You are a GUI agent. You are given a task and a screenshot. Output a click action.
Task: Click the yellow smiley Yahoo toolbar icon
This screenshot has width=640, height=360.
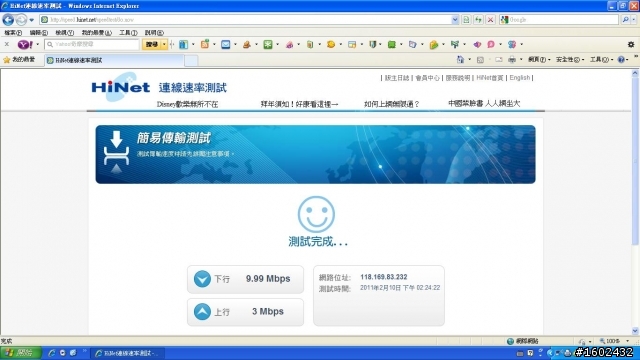pos(331,44)
